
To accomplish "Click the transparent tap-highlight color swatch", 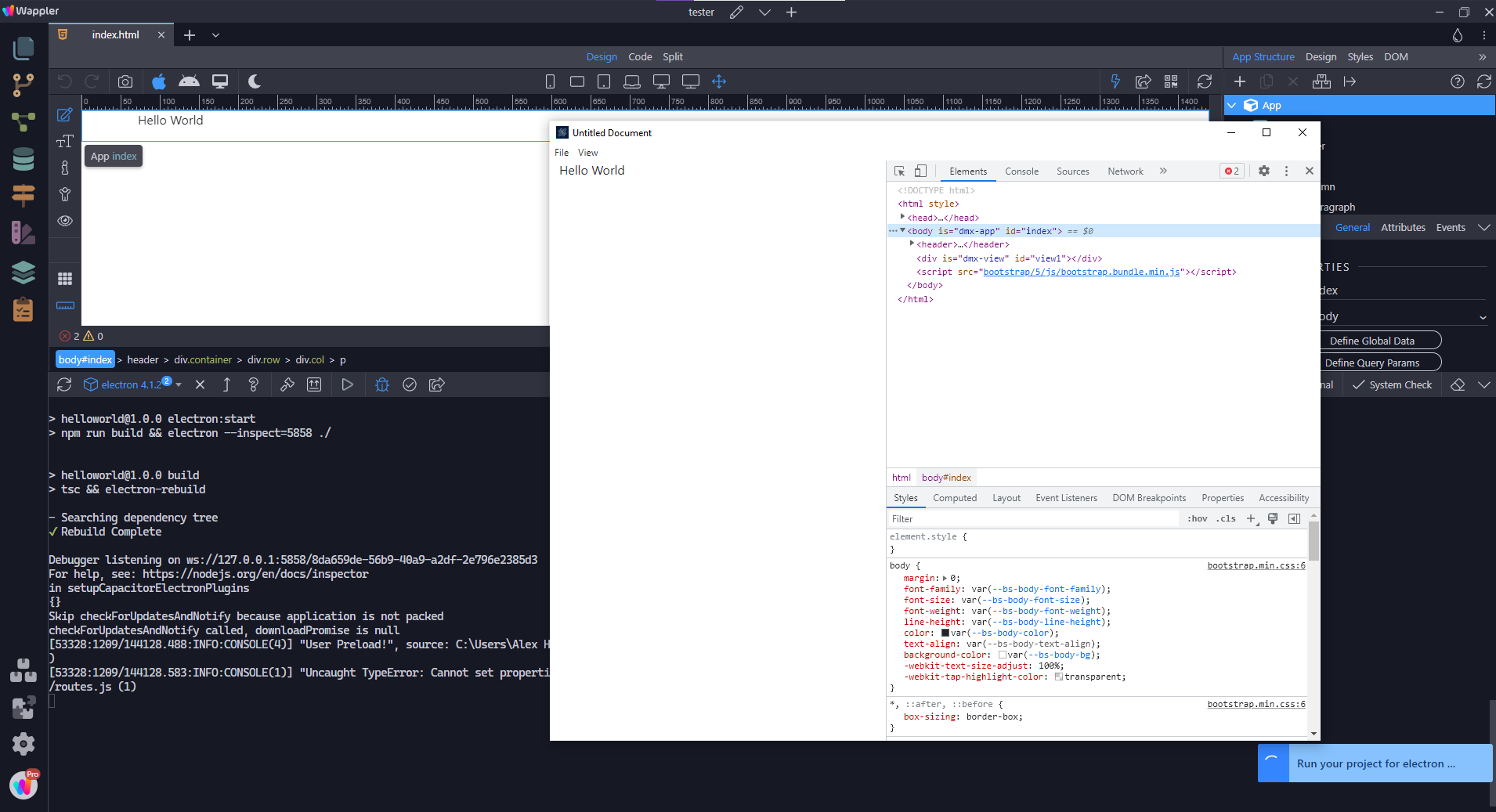I will pyautogui.click(x=1059, y=677).
